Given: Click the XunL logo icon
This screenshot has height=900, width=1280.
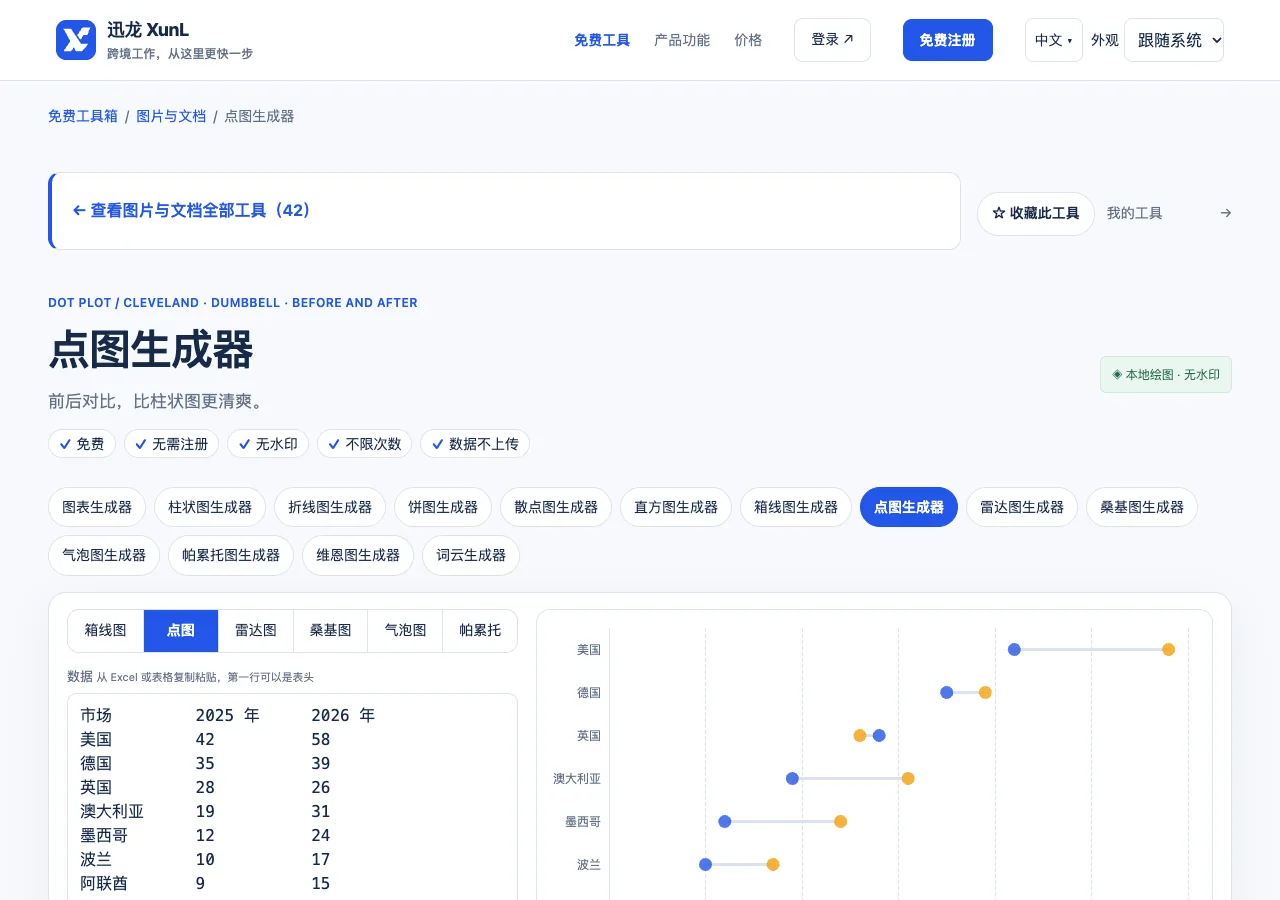Looking at the screenshot, I should (x=76, y=40).
